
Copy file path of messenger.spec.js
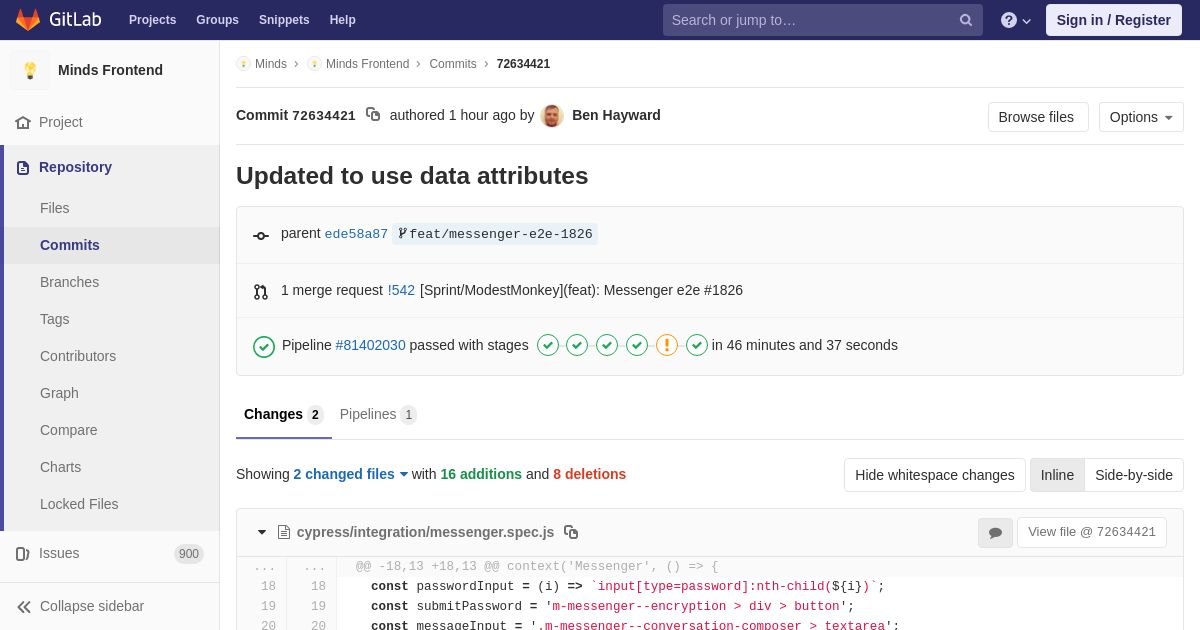click(x=571, y=532)
